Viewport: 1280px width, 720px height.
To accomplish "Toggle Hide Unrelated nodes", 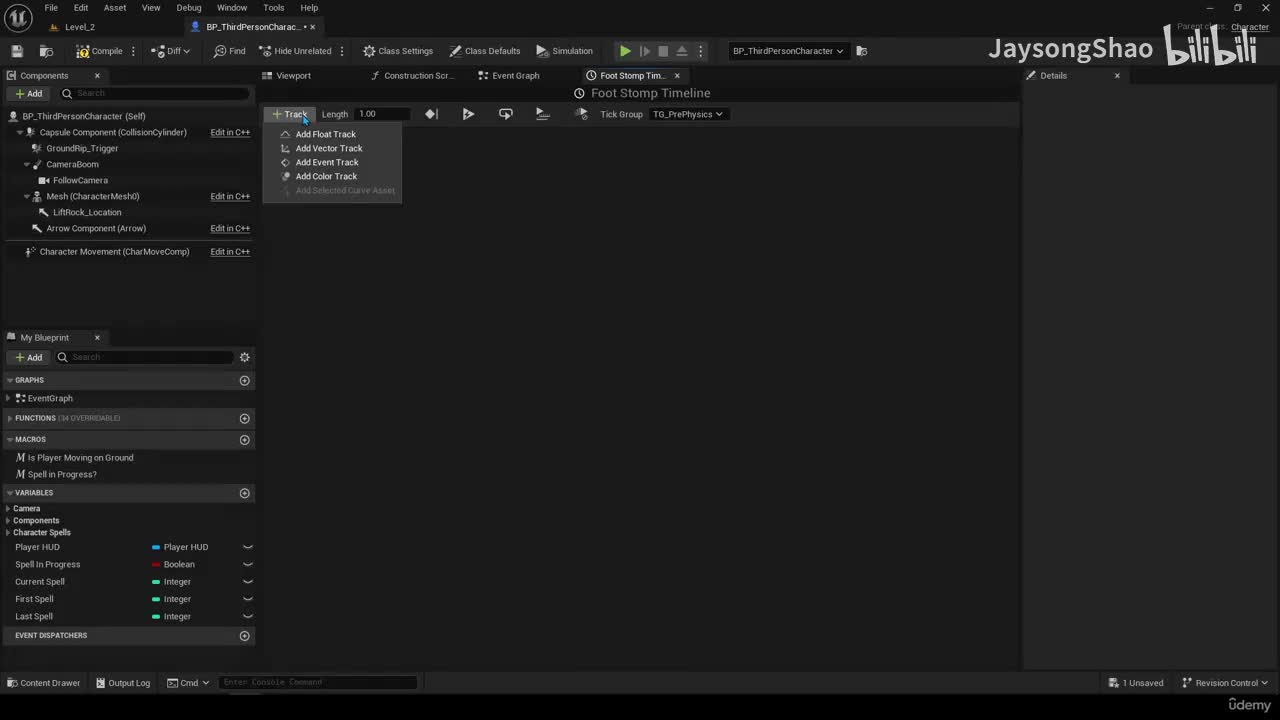I will point(295,51).
